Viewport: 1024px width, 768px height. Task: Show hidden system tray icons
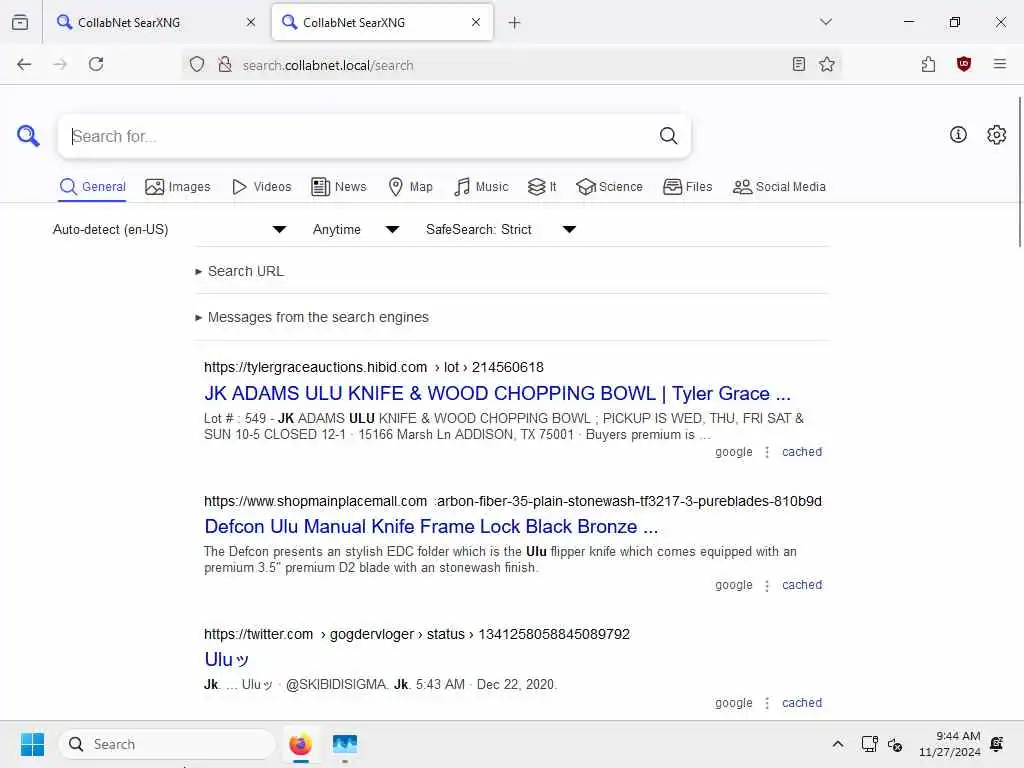tap(838, 744)
